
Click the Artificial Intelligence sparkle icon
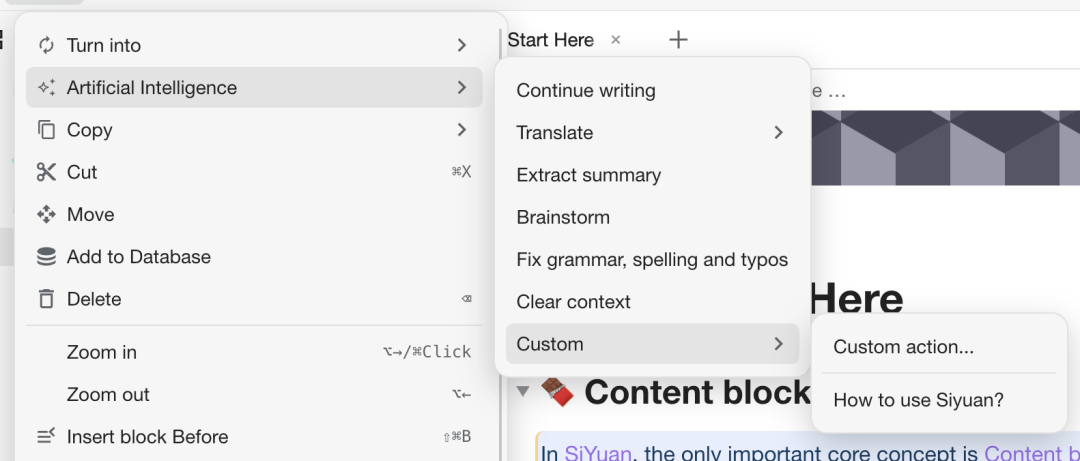point(46,88)
